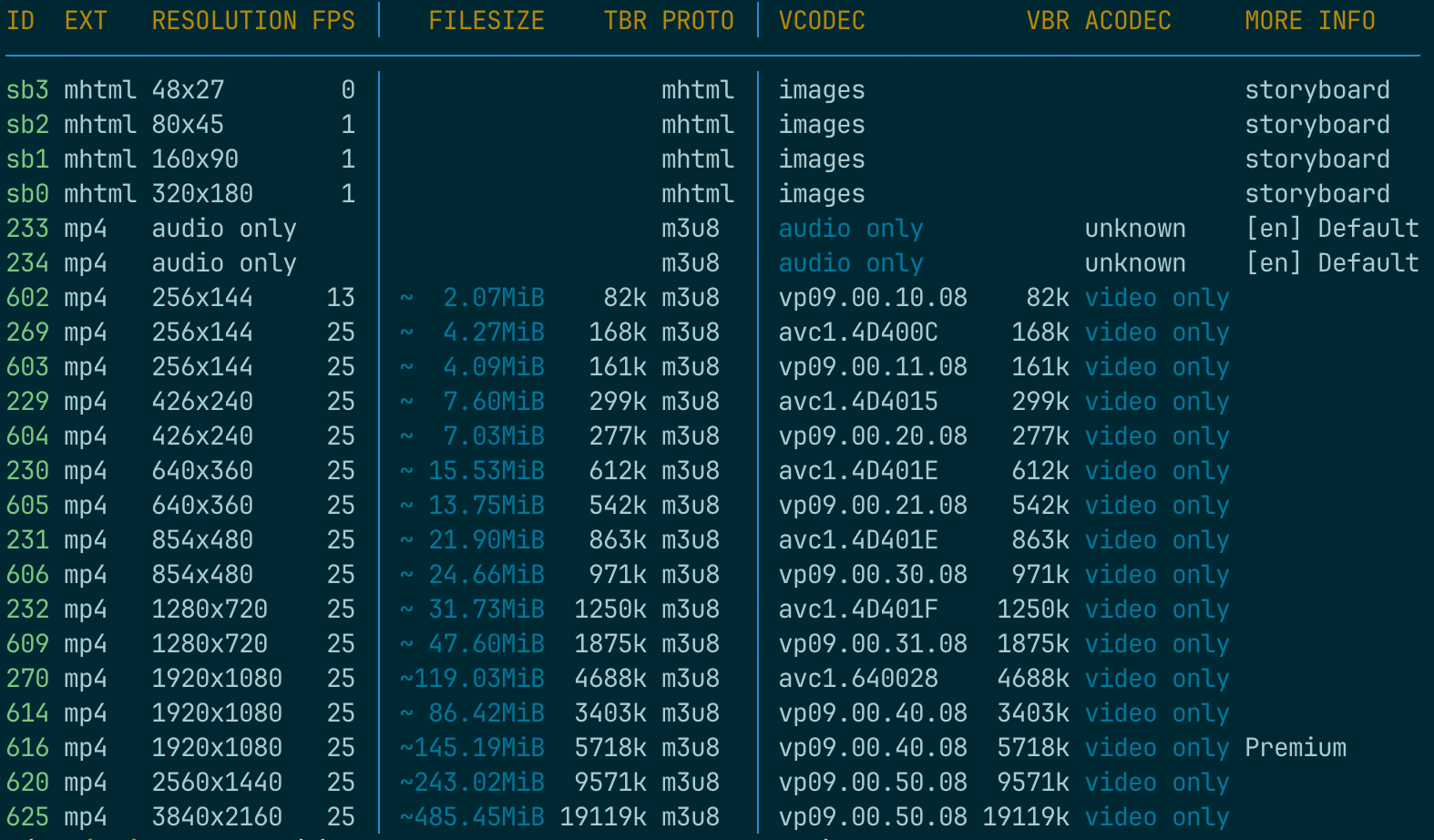Click the 2.07MiB file size

493,298
